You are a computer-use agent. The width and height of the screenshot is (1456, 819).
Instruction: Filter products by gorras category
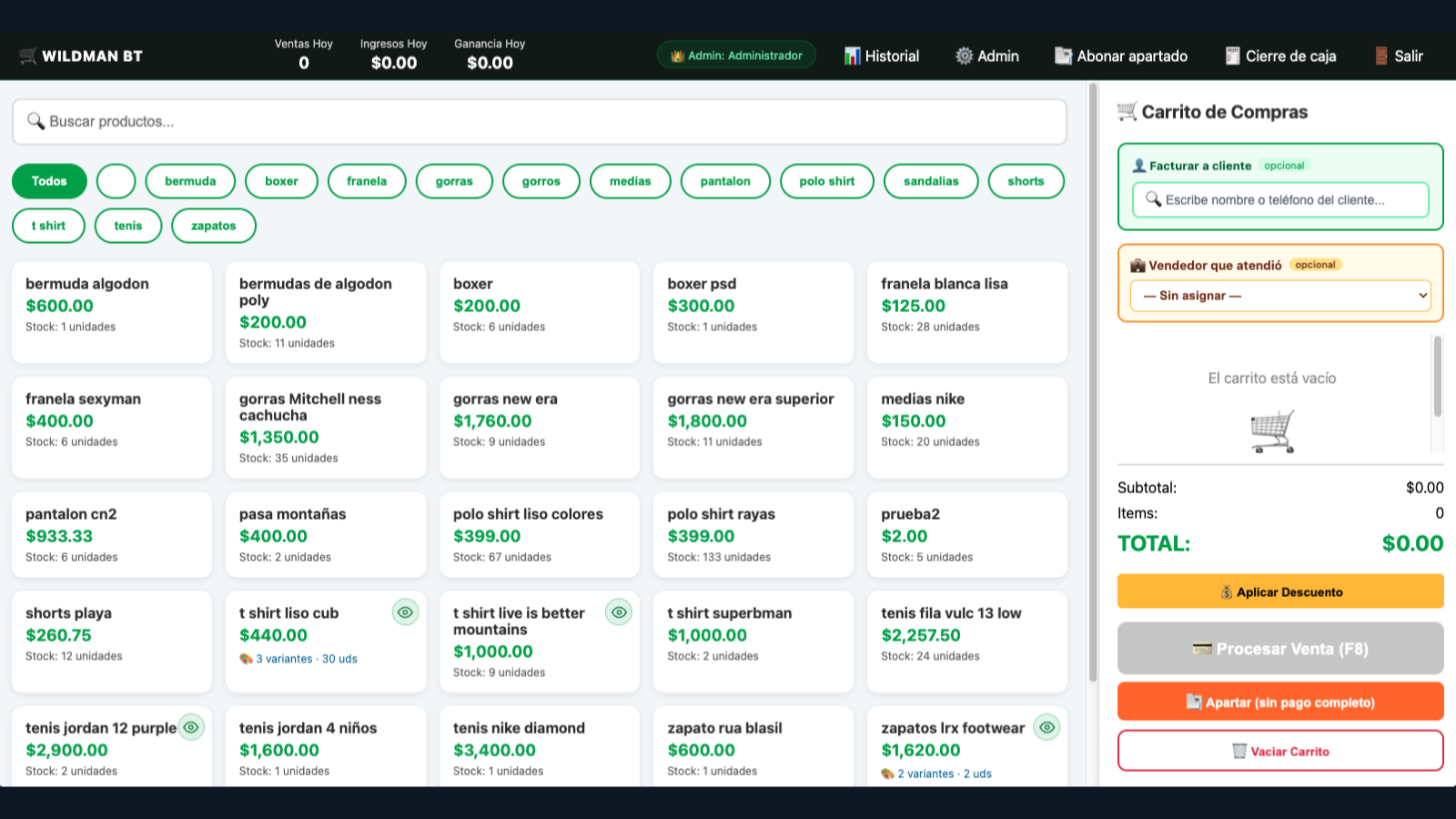click(454, 181)
